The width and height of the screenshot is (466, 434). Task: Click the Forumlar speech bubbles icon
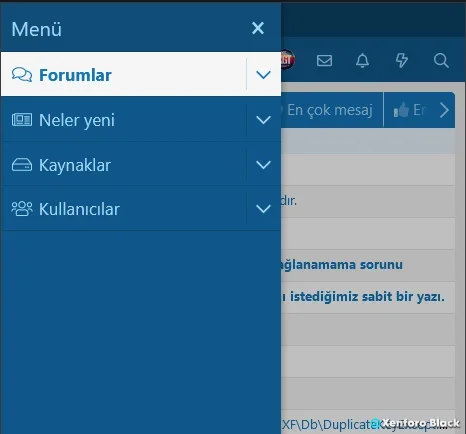pos(22,74)
